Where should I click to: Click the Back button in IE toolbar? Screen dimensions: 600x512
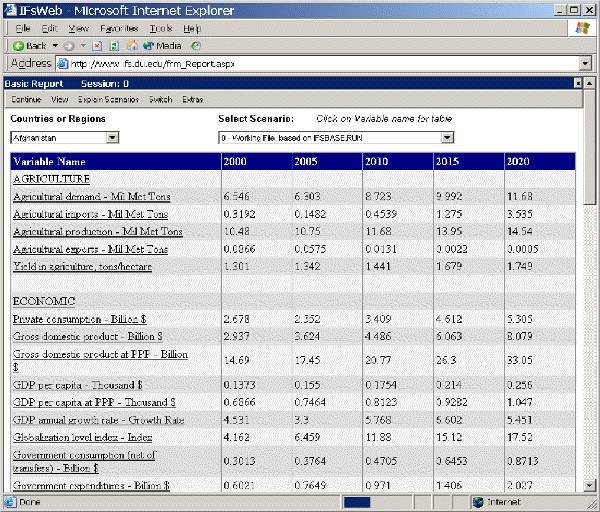pyautogui.click(x=29, y=46)
